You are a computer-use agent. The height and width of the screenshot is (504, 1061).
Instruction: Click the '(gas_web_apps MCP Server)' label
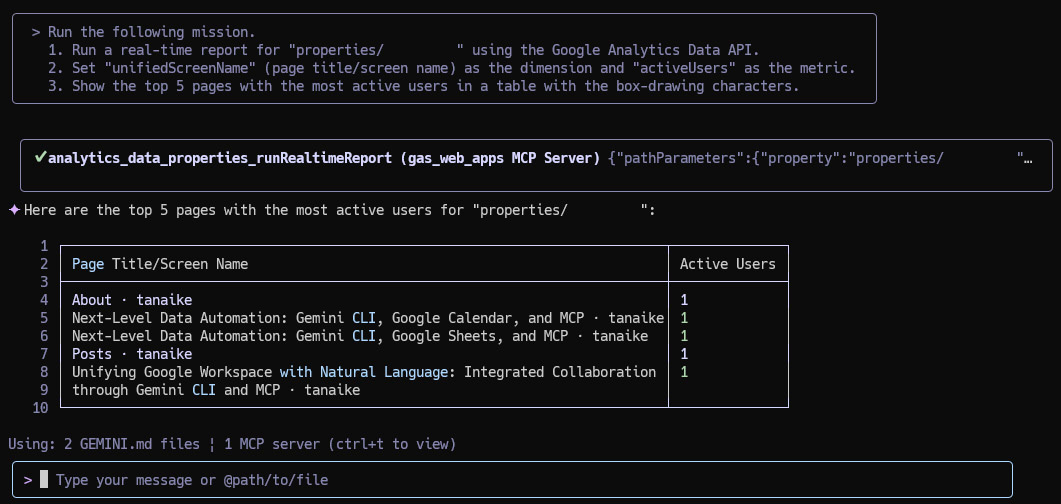pyautogui.click(x=500, y=158)
